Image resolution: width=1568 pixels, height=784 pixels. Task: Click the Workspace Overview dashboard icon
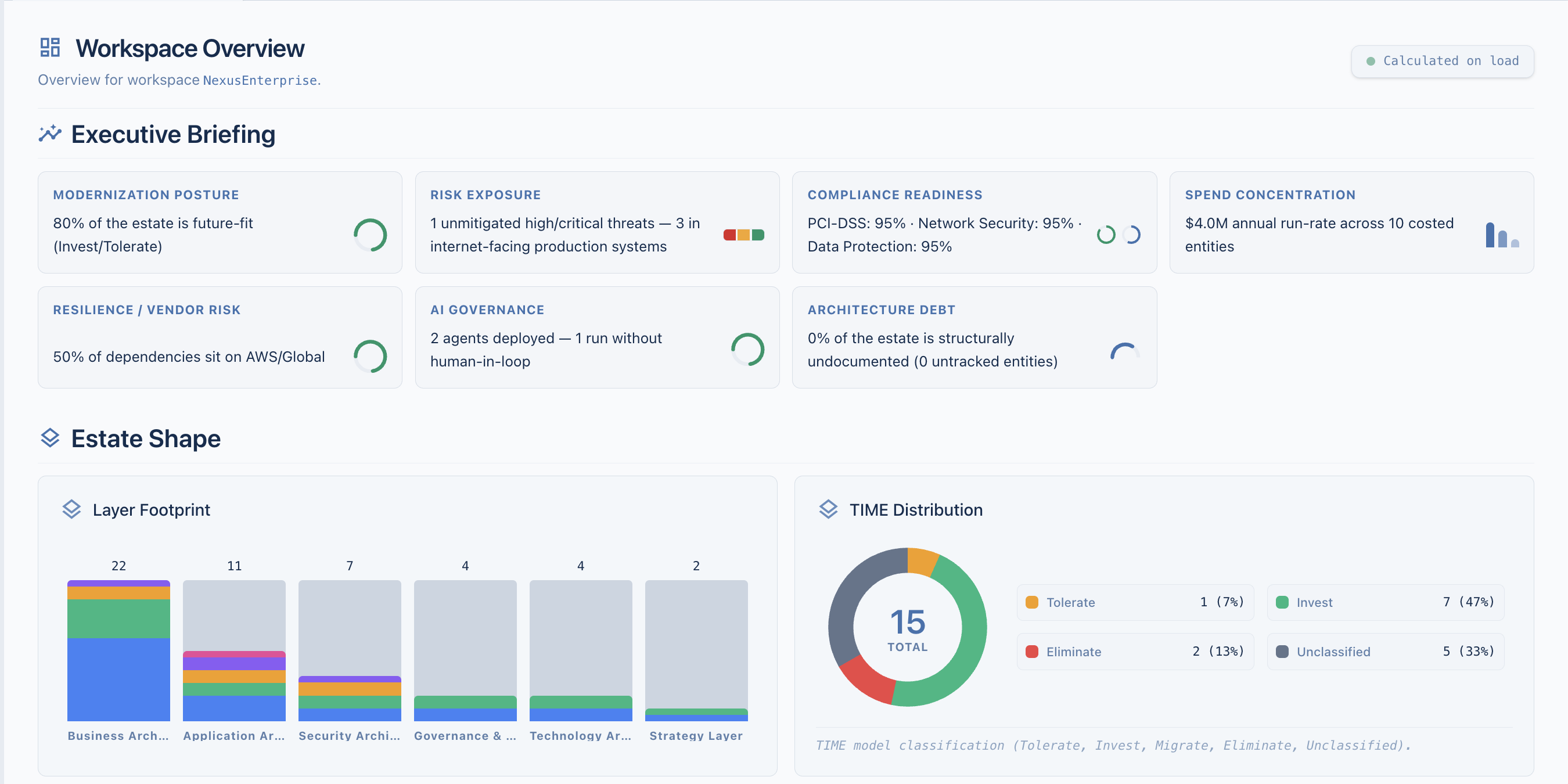coord(50,48)
